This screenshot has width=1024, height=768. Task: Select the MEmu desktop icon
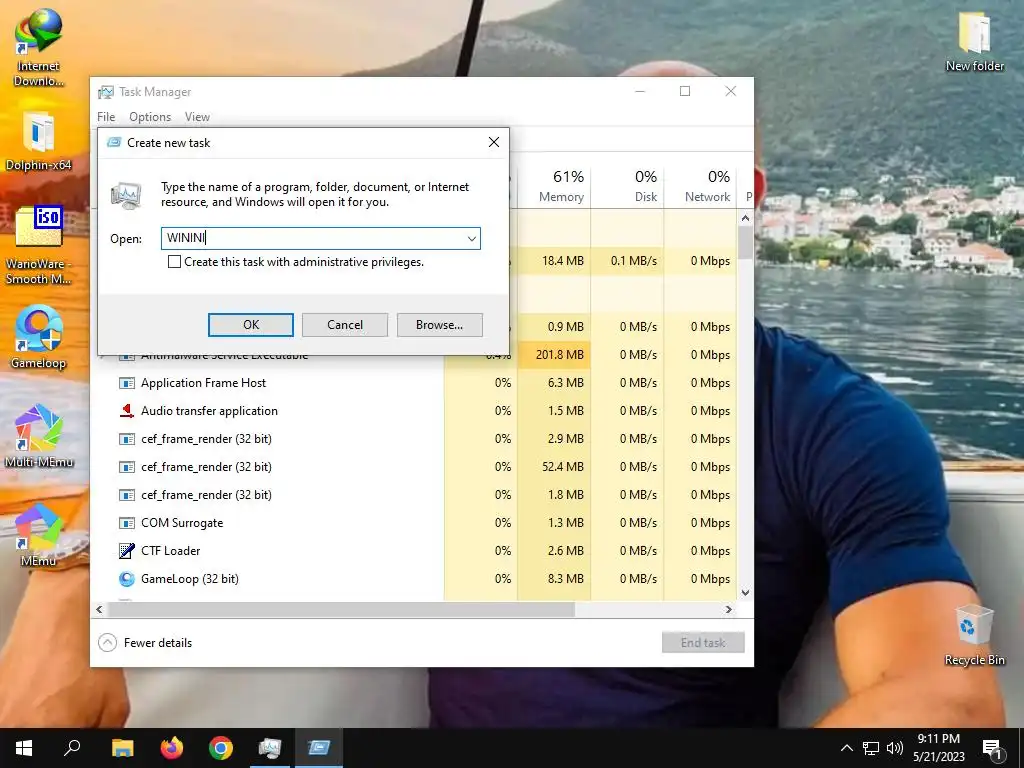(x=39, y=536)
